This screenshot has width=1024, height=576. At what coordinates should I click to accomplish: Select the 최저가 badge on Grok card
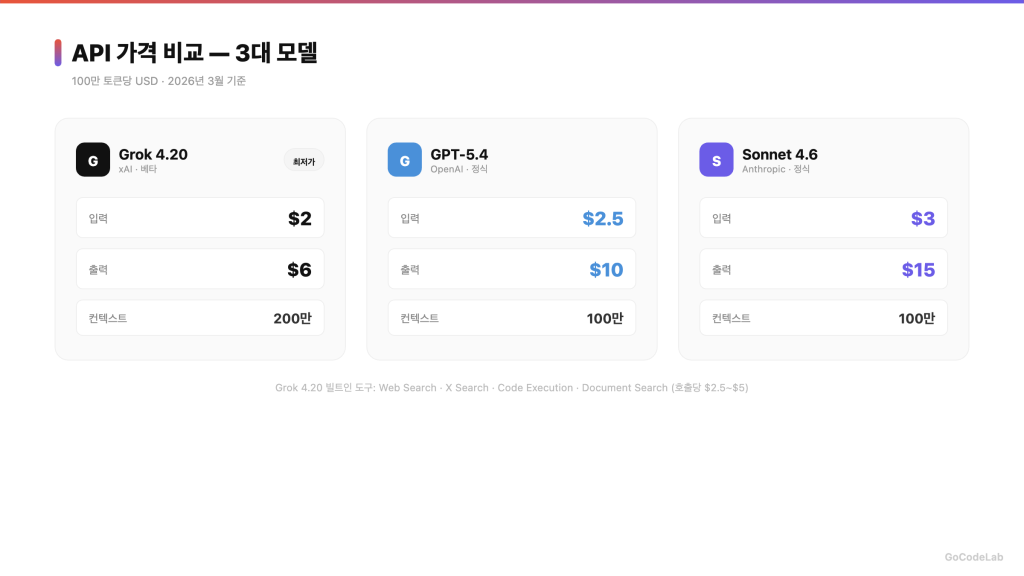click(x=304, y=160)
